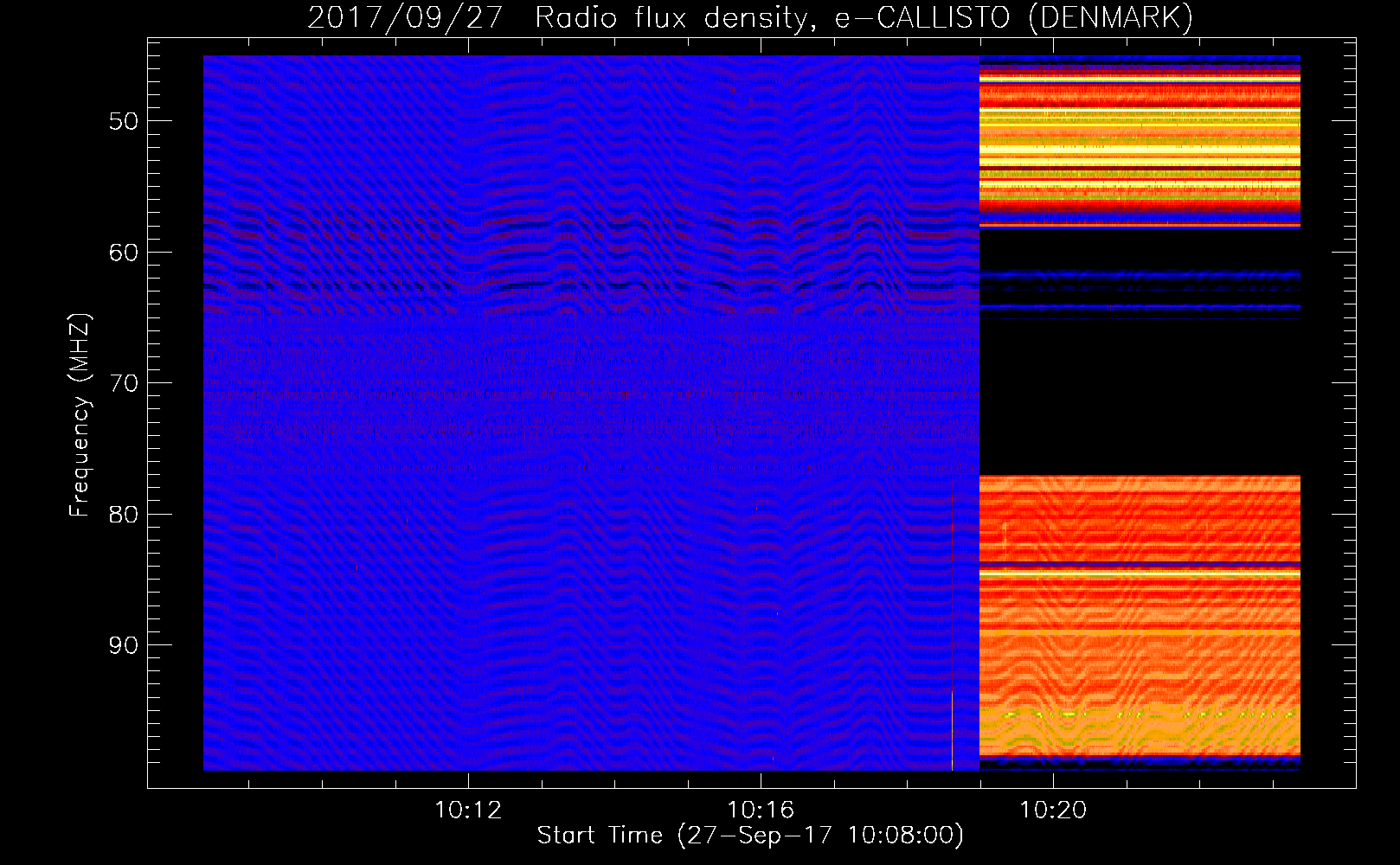Click the y-axis tick label '80'

coord(124,515)
